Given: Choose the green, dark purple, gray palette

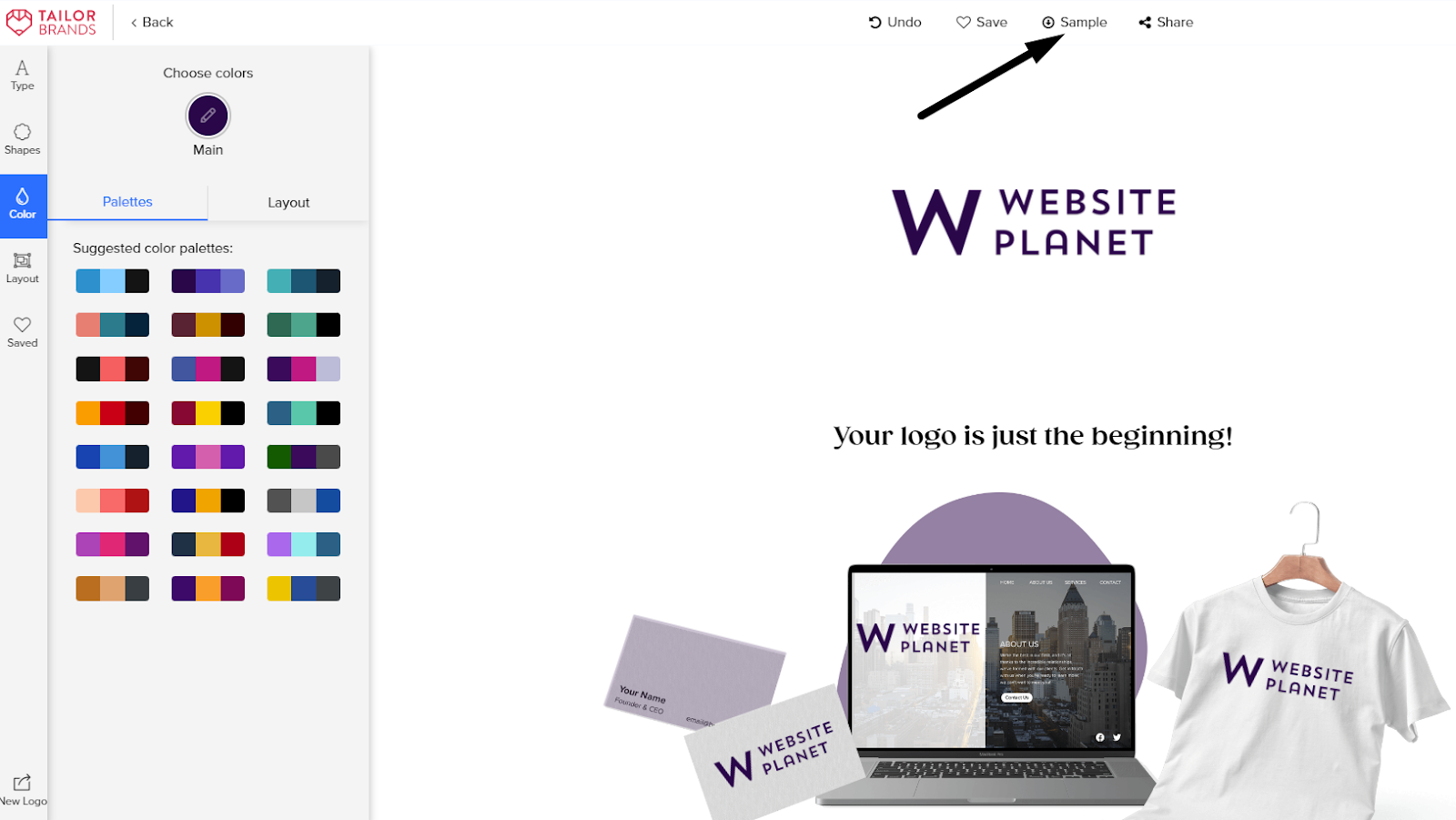Looking at the screenshot, I should pos(304,457).
